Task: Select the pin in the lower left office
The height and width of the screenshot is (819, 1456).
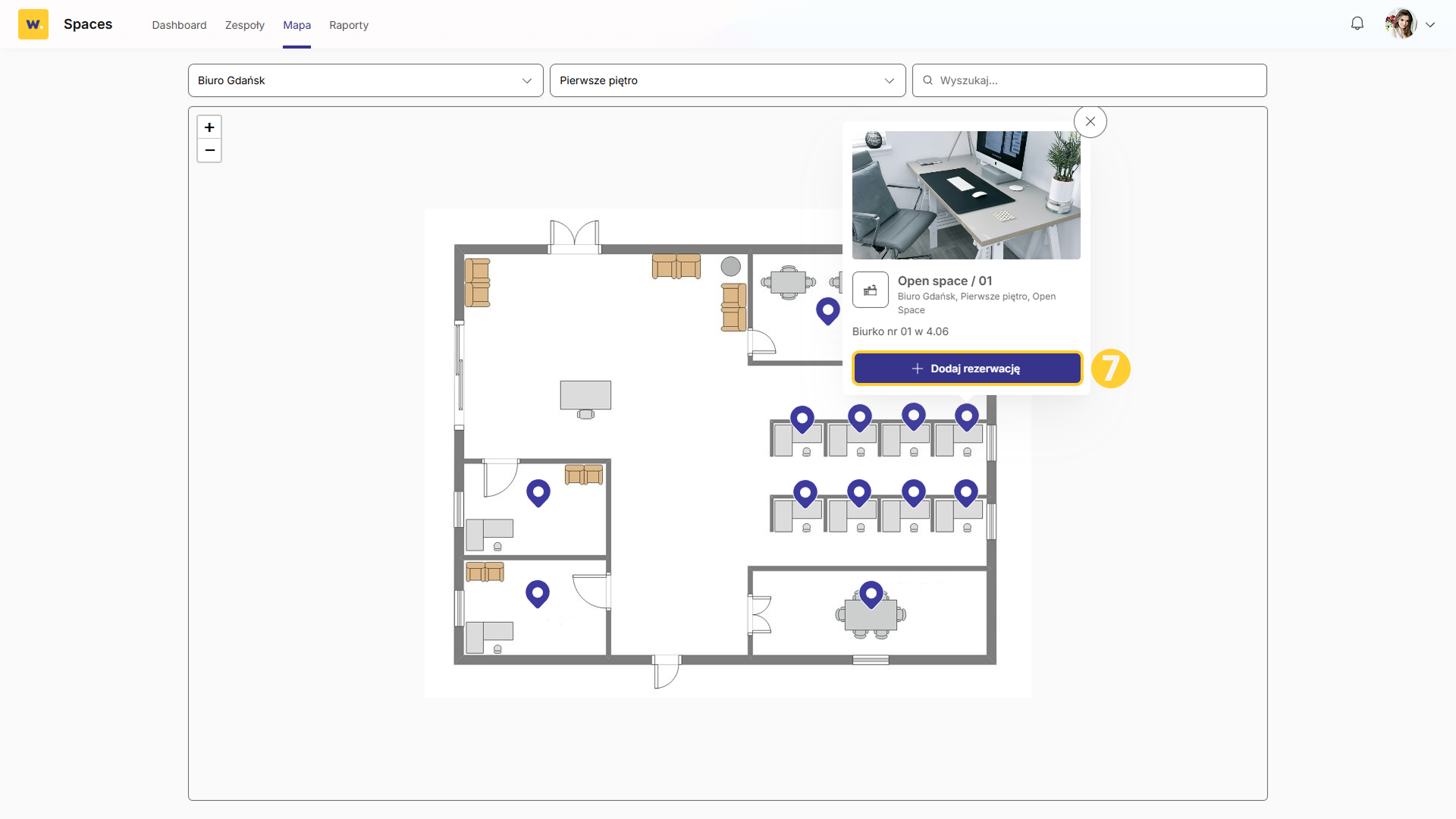Action: coord(538,595)
